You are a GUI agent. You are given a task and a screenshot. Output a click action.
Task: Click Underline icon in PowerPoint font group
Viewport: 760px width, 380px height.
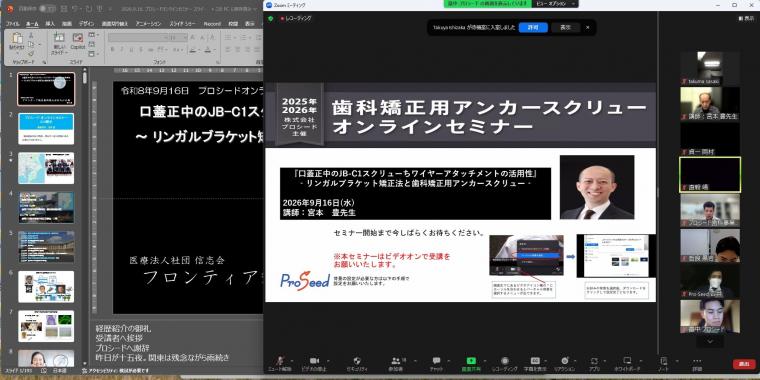click(131, 50)
